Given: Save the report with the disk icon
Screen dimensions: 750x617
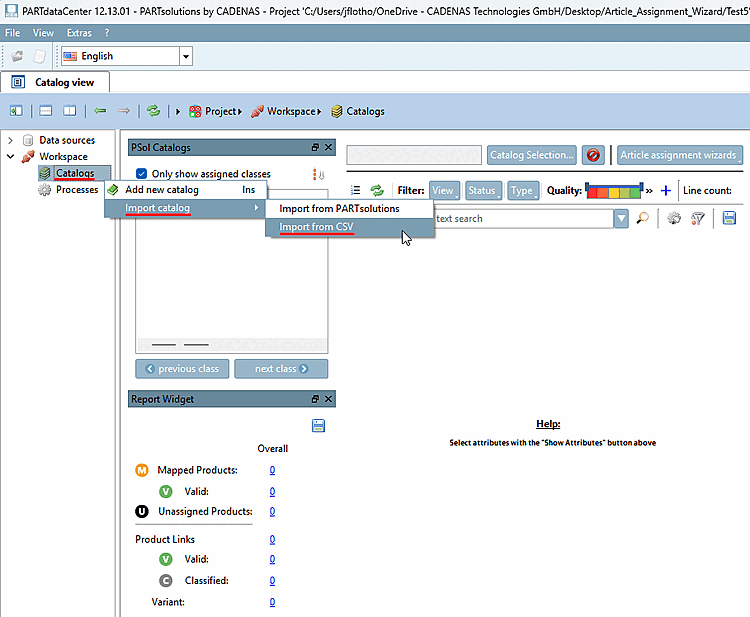Looking at the screenshot, I should coord(318,426).
